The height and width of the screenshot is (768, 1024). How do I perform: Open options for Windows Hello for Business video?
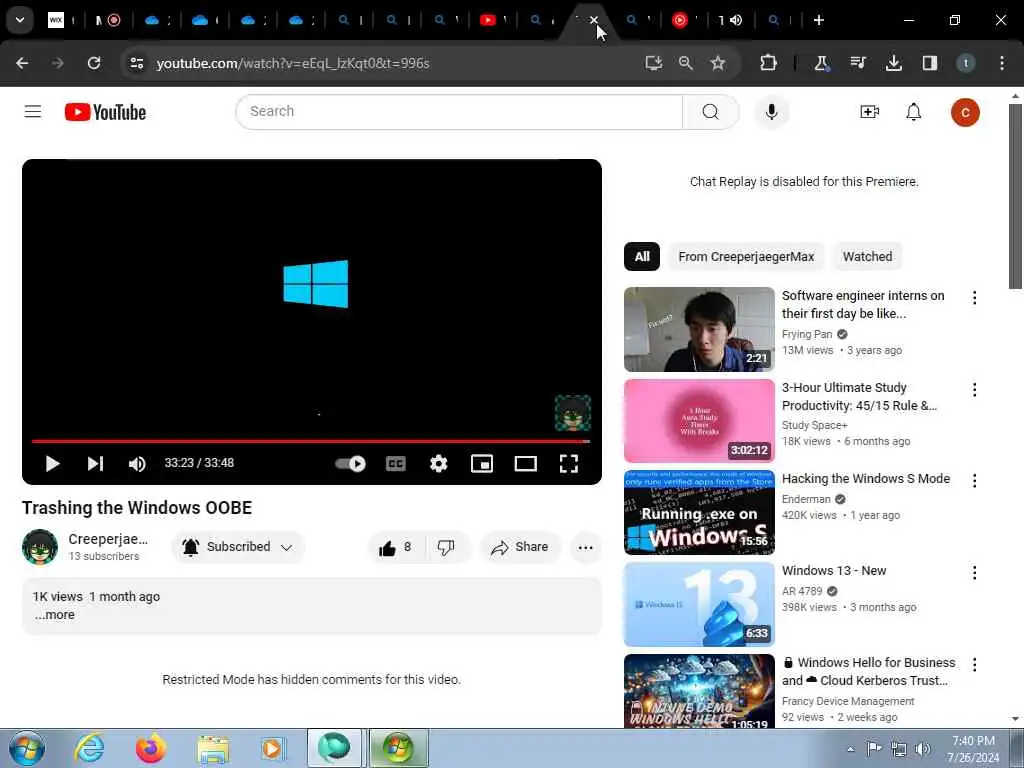[974, 665]
